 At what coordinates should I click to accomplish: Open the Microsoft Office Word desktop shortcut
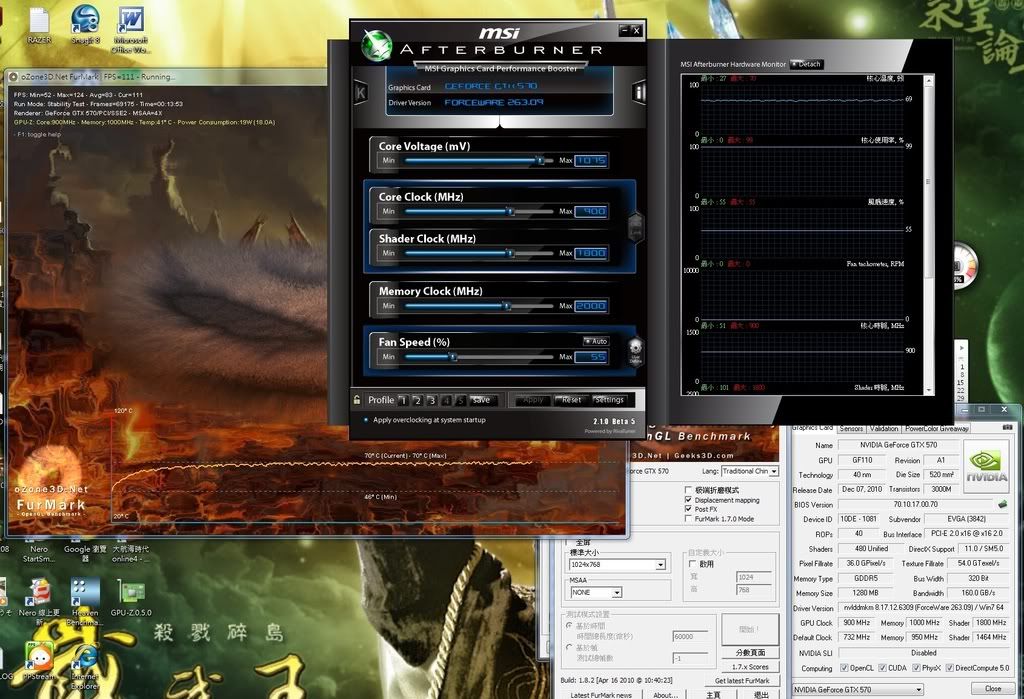[x=131, y=29]
